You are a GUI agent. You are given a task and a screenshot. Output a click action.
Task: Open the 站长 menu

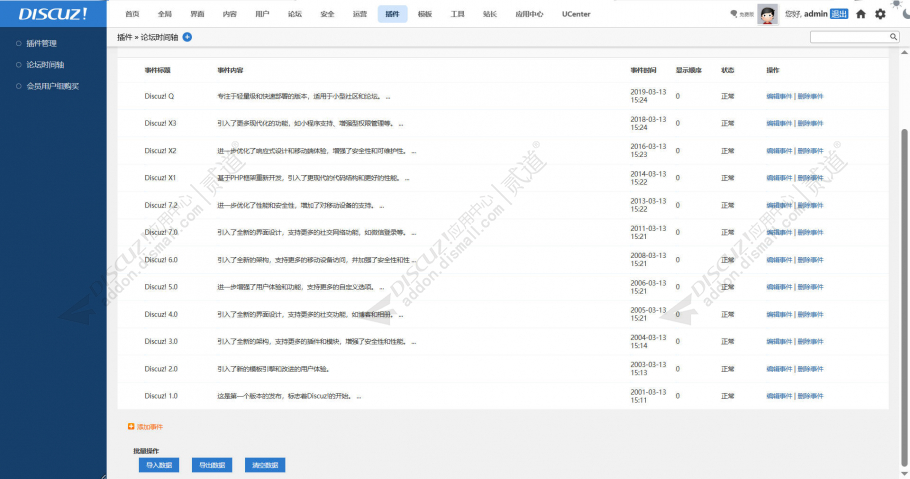click(490, 14)
